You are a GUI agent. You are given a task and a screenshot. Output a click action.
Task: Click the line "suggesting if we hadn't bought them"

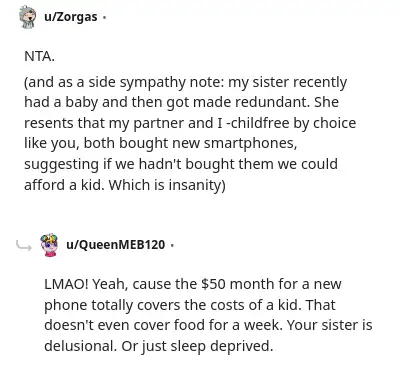coord(181,164)
